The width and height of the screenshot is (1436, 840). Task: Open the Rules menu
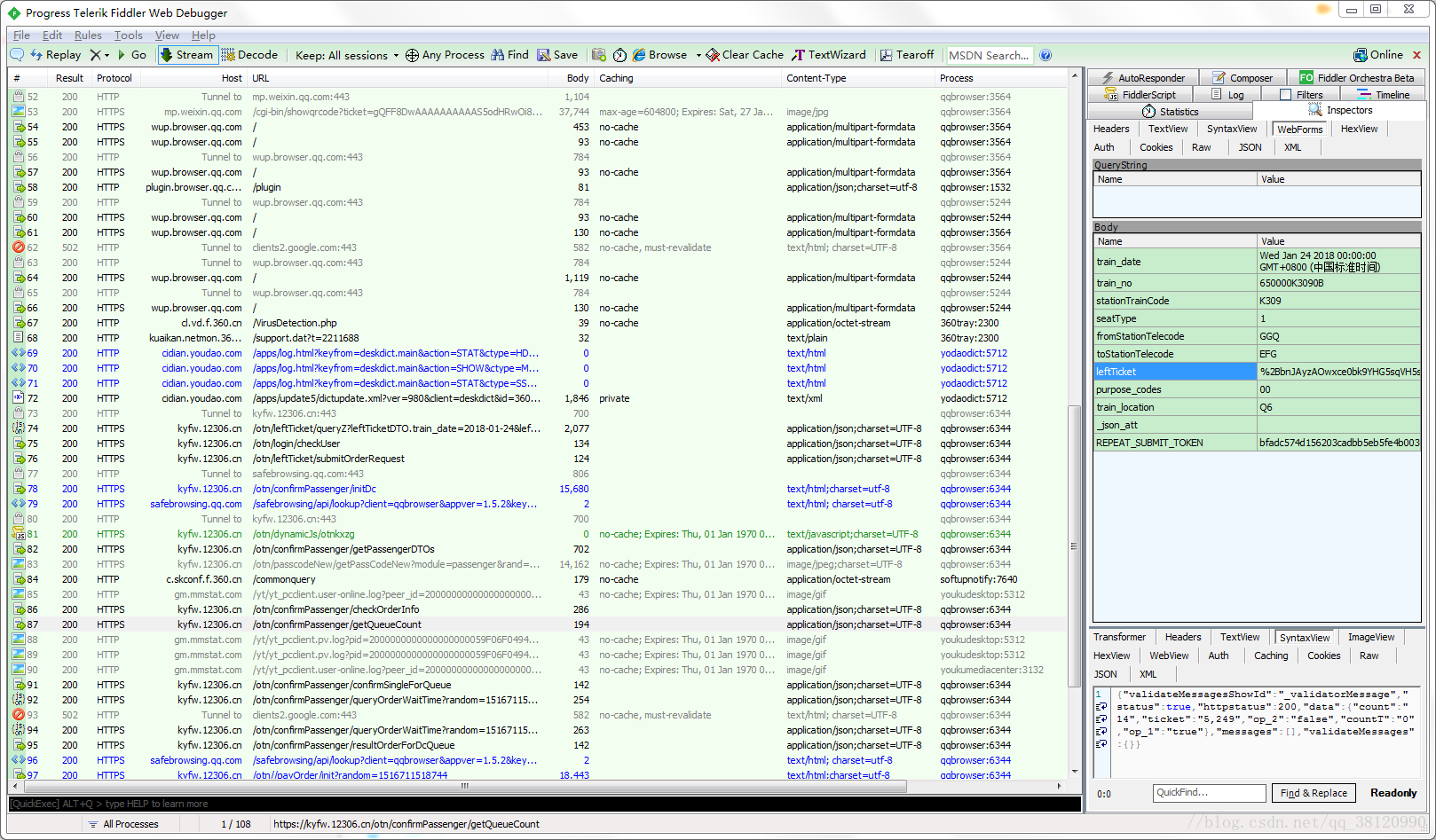click(88, 35)
